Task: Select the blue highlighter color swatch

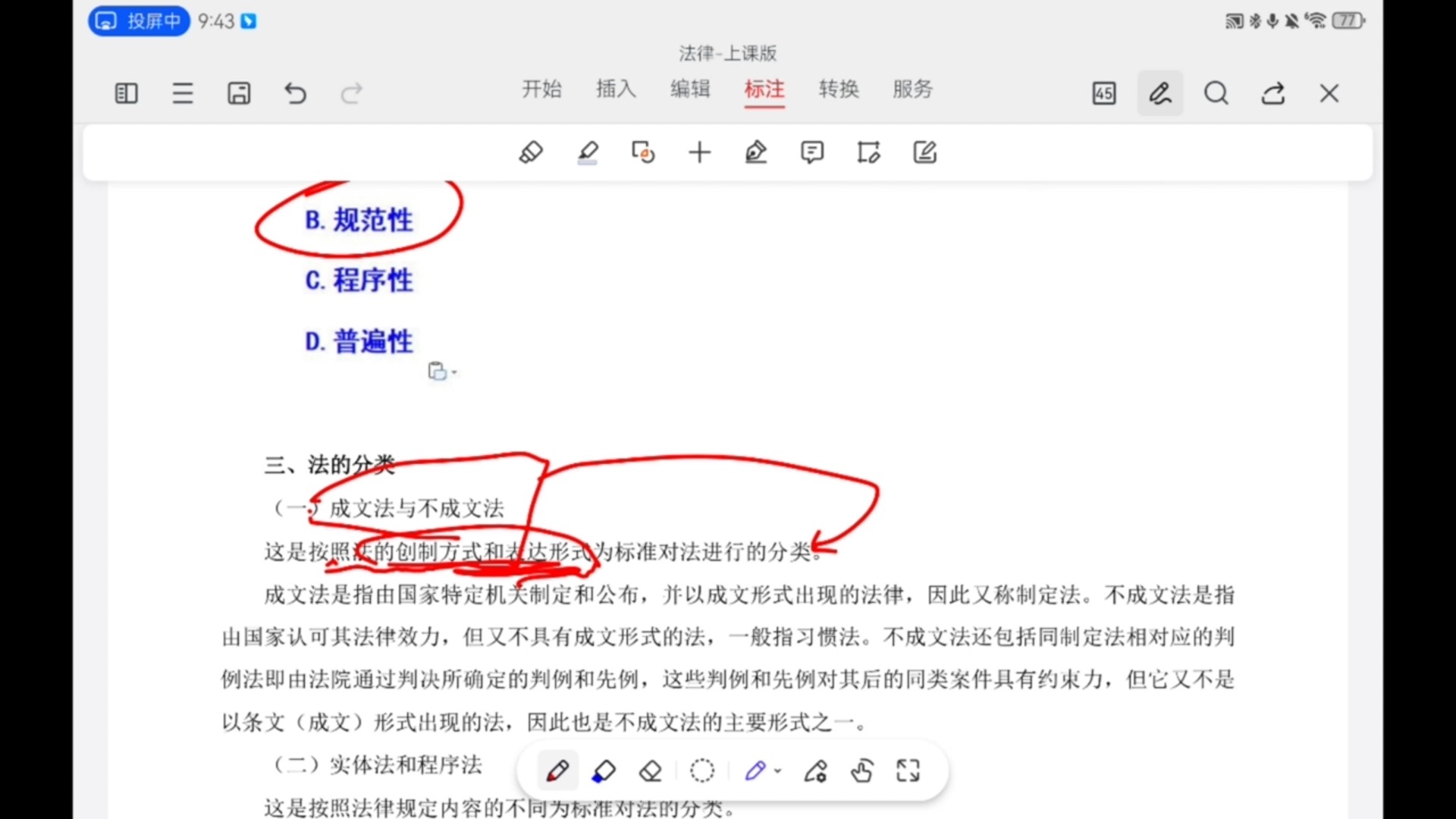Action: tap(604, 770)
